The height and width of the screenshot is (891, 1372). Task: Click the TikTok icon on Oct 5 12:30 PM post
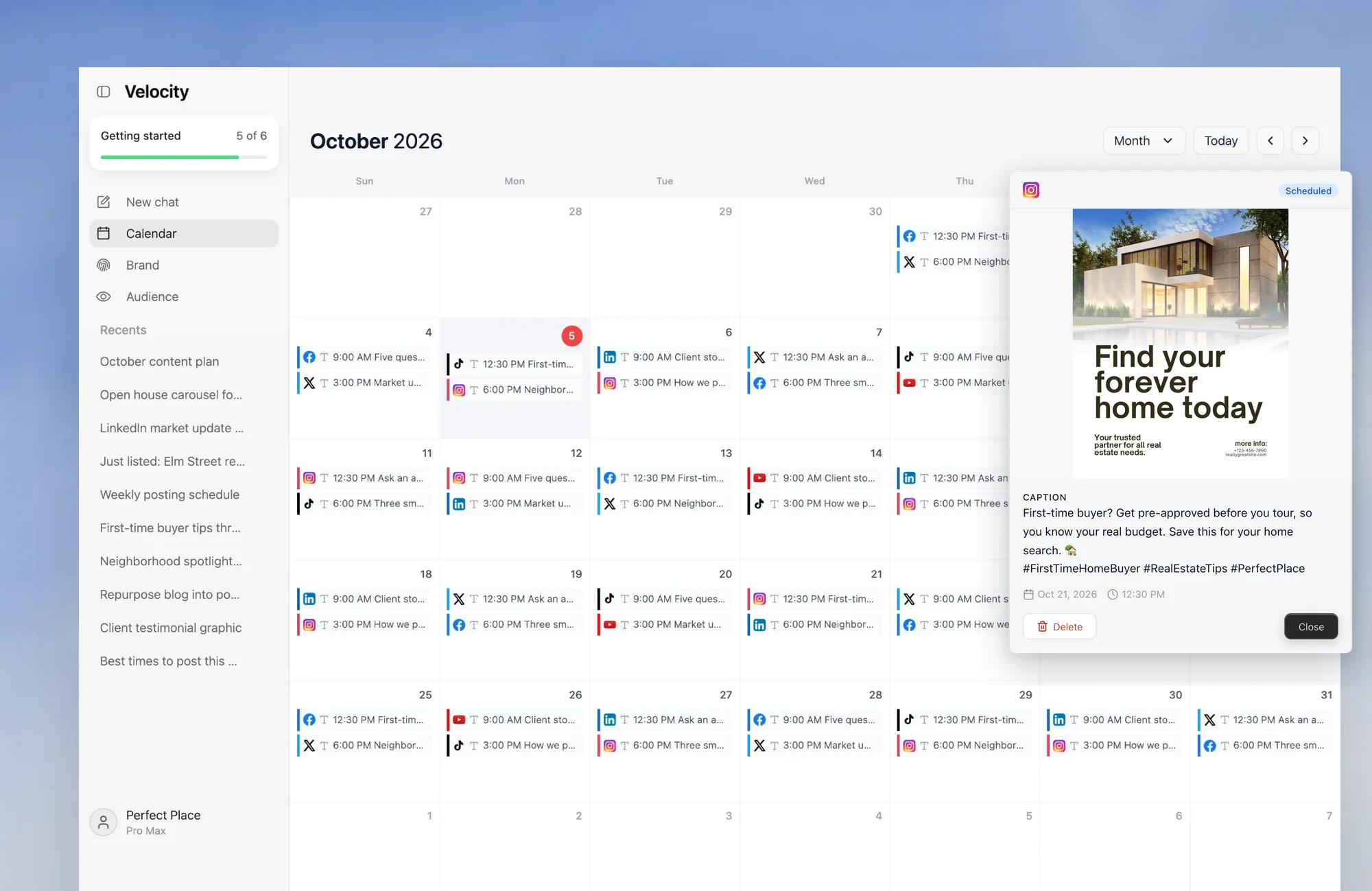pos(459,364)
